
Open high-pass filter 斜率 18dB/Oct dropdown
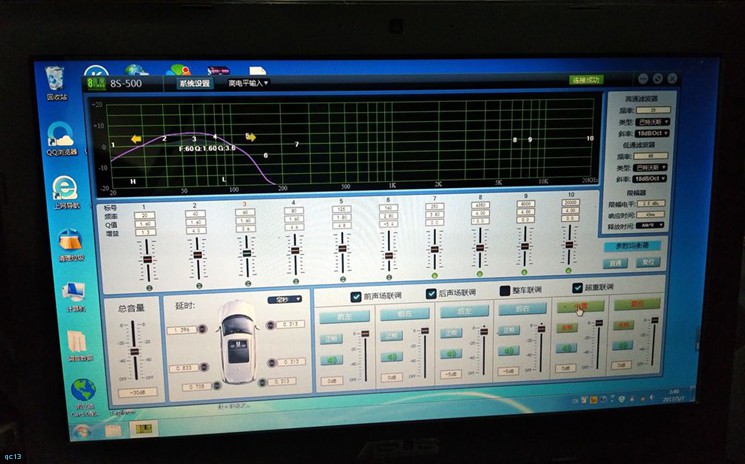(x=652, y=133)
